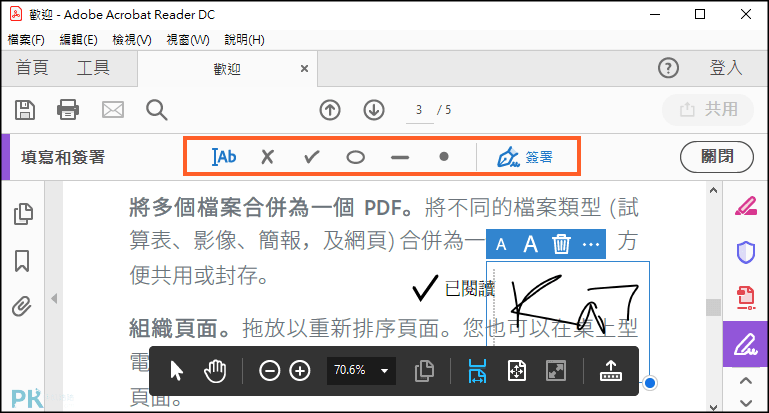Click the page display copy icon

point(424,371)
